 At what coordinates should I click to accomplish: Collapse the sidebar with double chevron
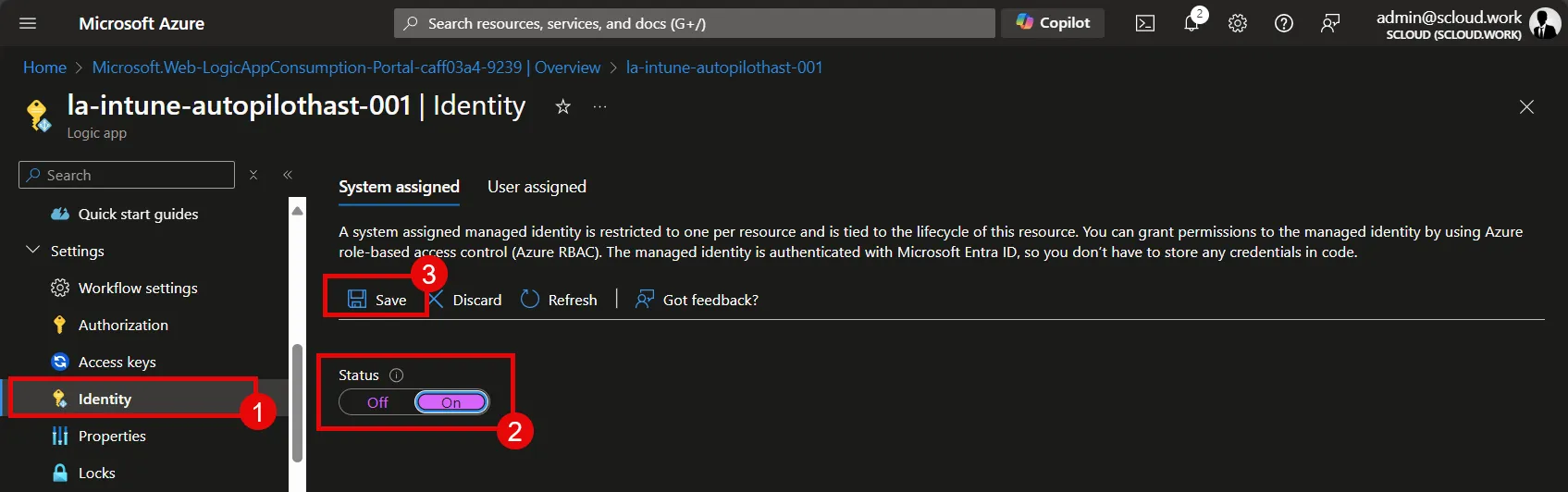[x=288, y=175]
